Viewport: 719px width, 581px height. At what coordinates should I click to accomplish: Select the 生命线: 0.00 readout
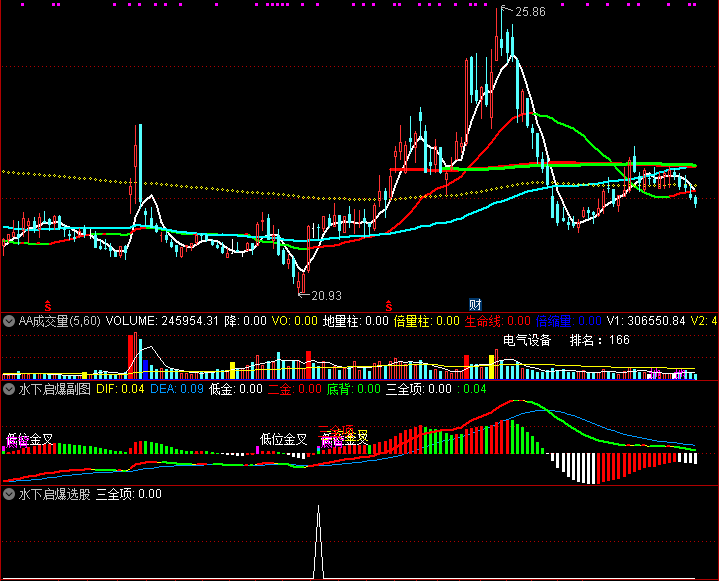pos(498,321)
